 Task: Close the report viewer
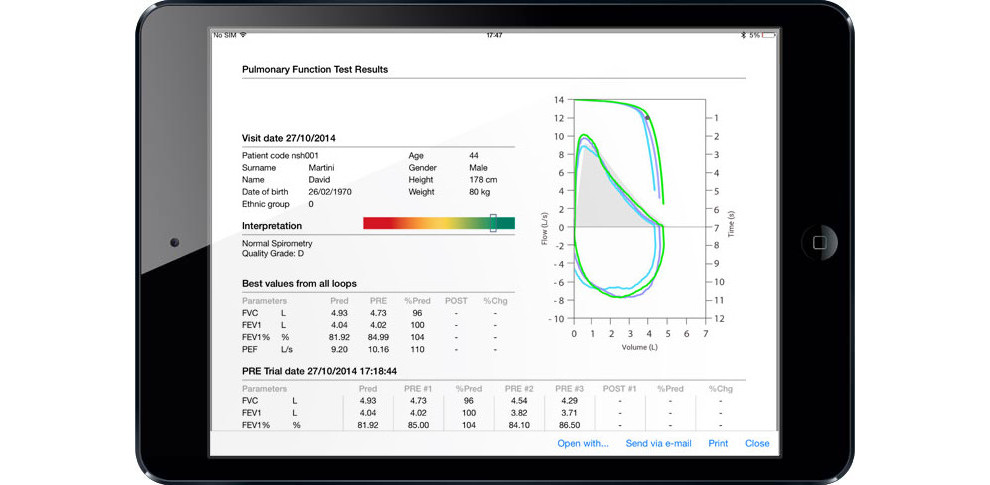click(x=757, y=443)
